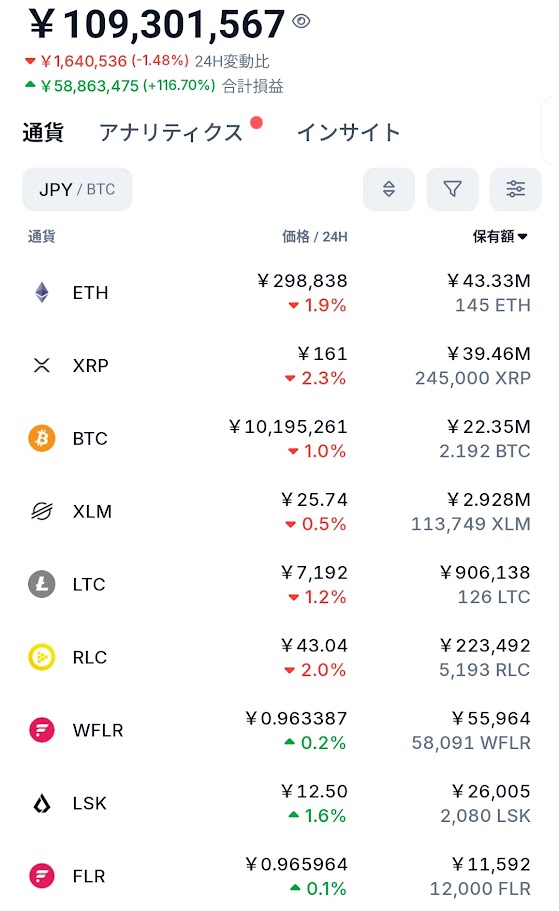The image size is (559, 911).
Task: Tap the orange Bitcoin icon
Action: (42, 438)
